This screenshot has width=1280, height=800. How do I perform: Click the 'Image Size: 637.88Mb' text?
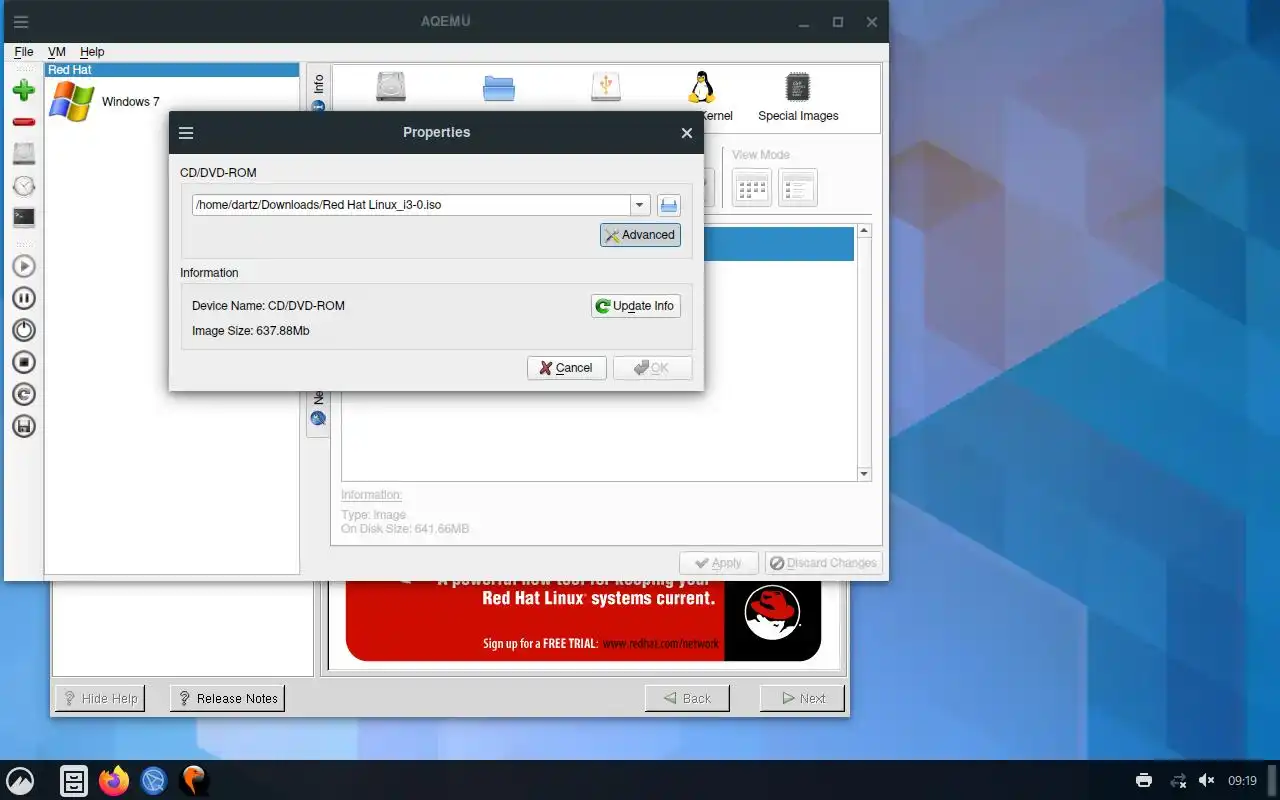tap(251, 331)
